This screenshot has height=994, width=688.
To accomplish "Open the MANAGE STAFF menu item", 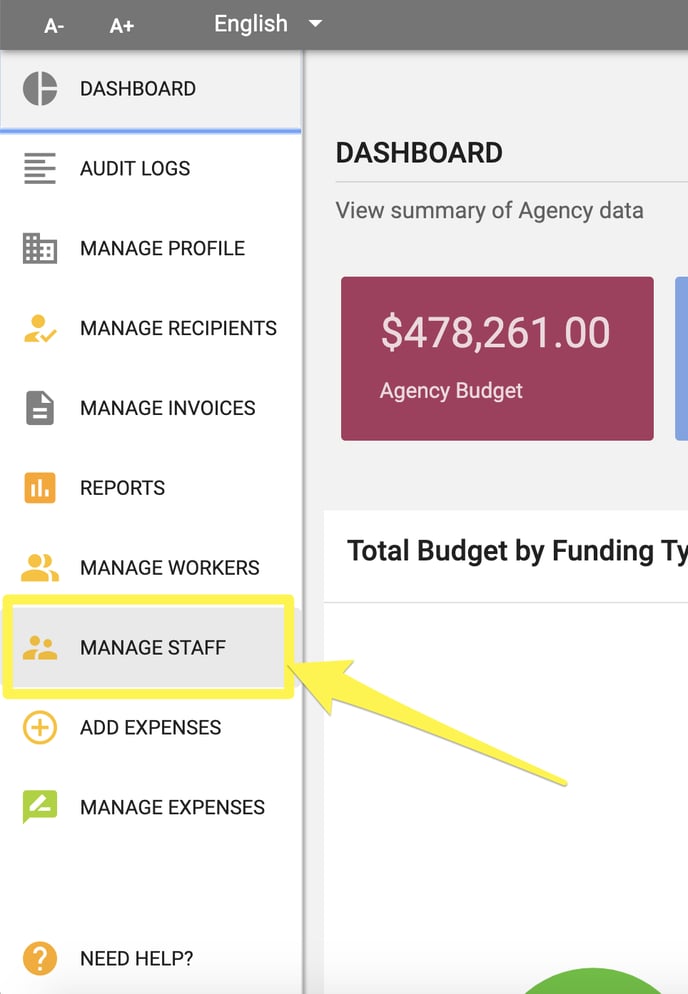I will [x=148, y=647].
